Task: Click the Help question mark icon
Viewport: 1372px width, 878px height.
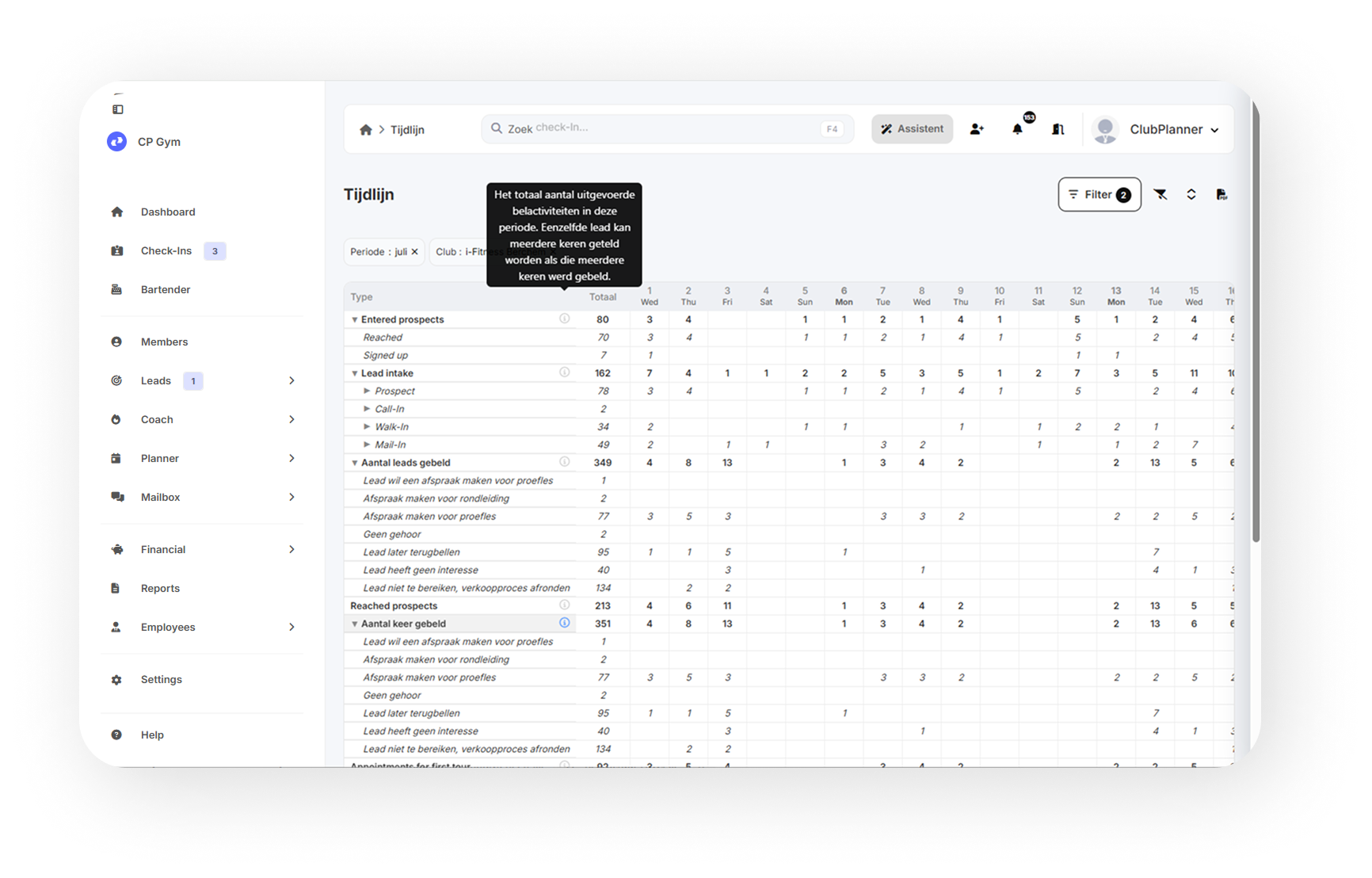Action: pyautogui.click(x=116, y=735)
